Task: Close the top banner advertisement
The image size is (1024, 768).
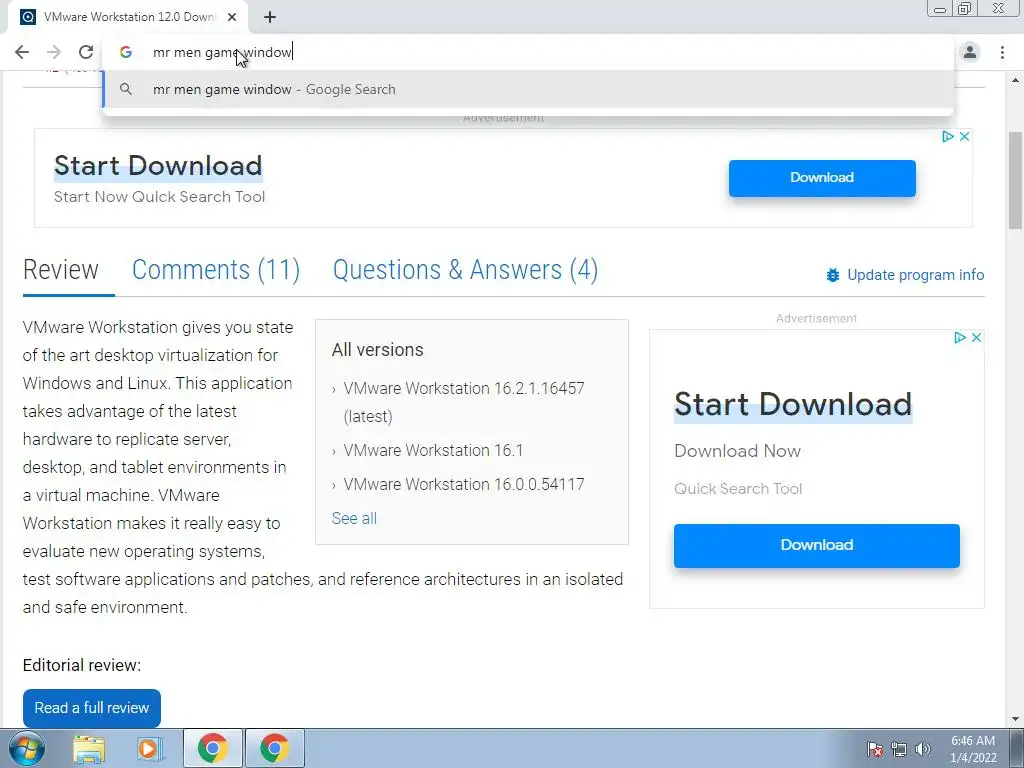Action: pos(964,136)
